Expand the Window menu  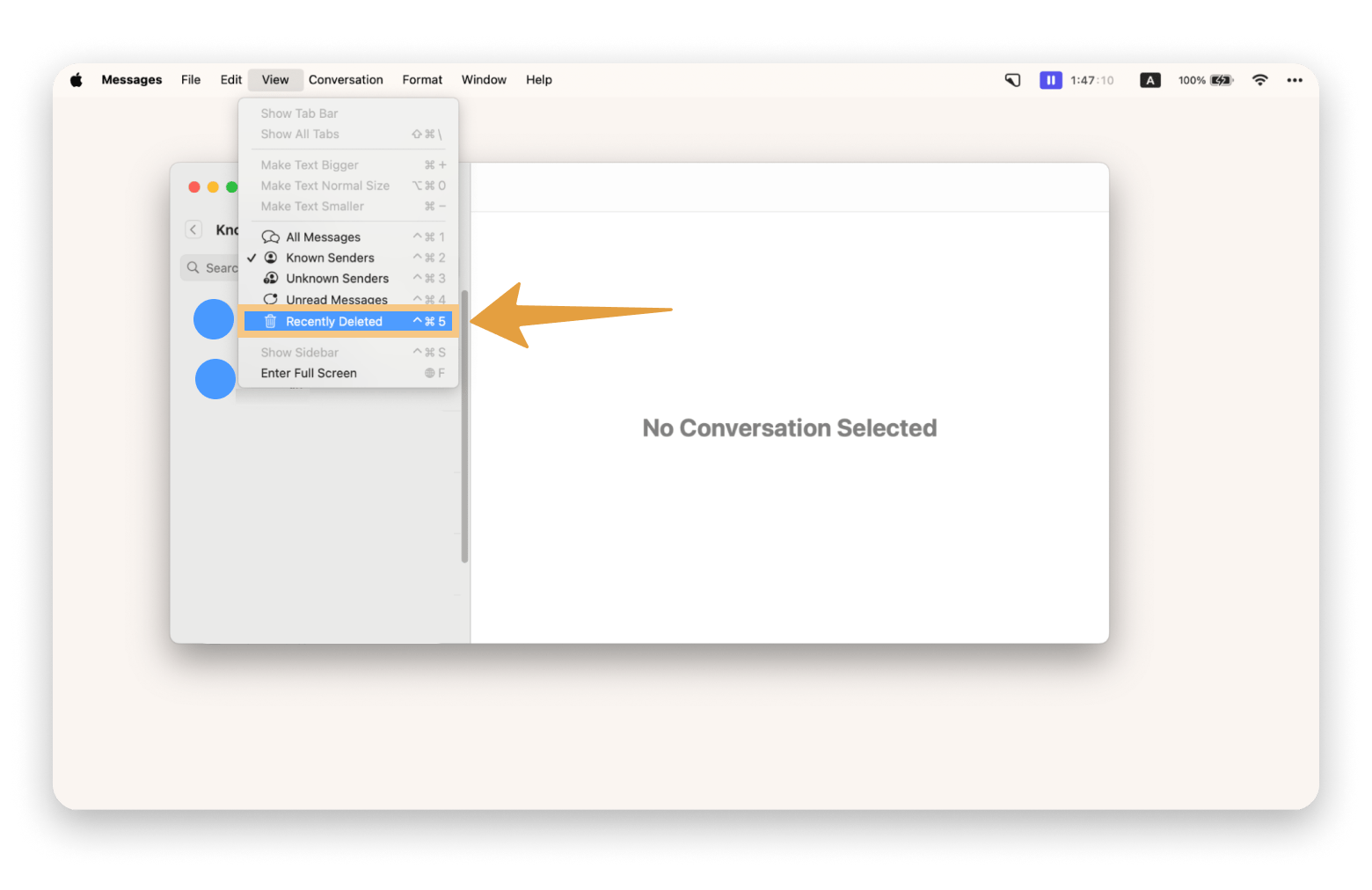point(484,80)
